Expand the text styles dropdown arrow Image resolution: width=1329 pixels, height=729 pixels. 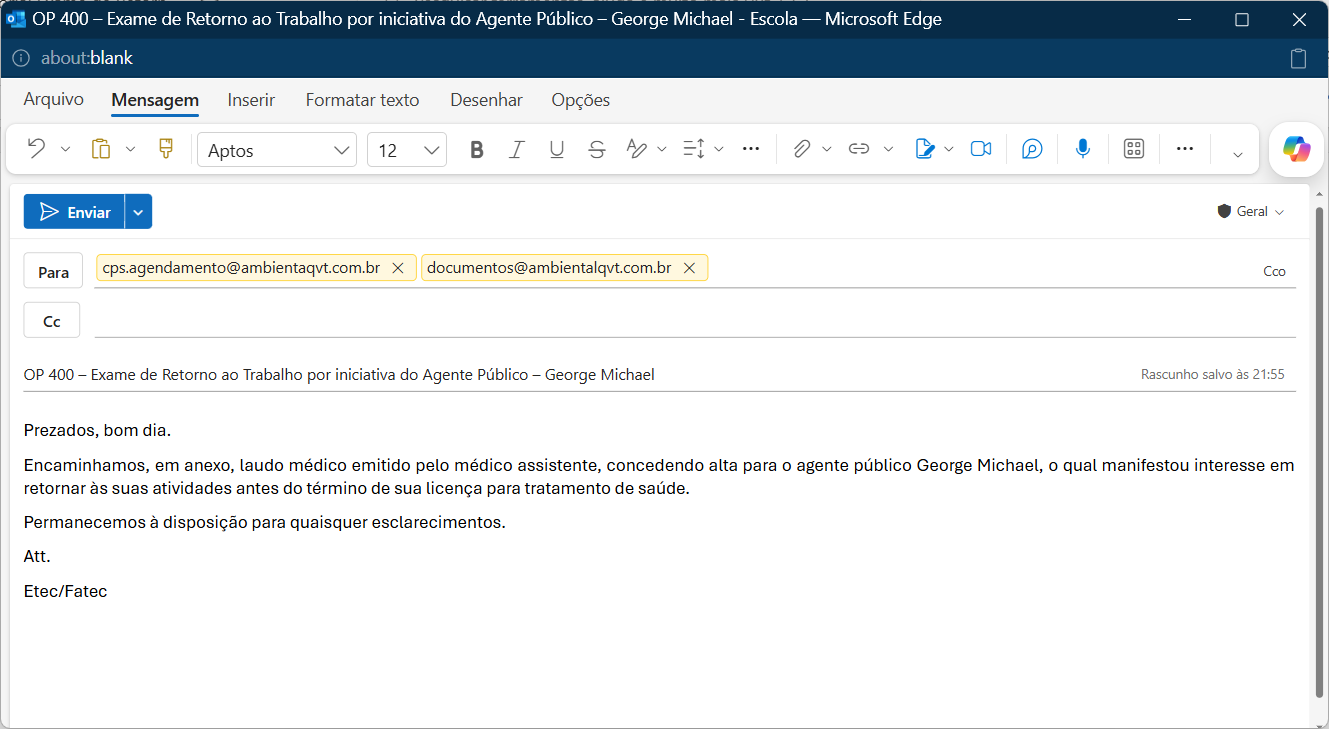[x=662, y=150]
